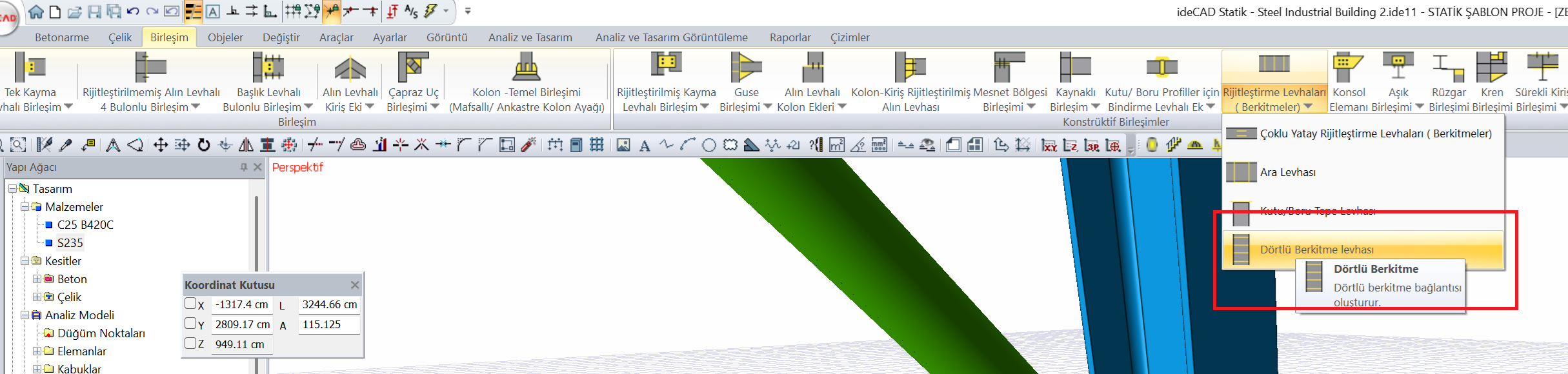Click the Z coordinate axis icon
Image resolution: width=1568 pixels, height=374 pixels.
click(x=1070, y=145)
